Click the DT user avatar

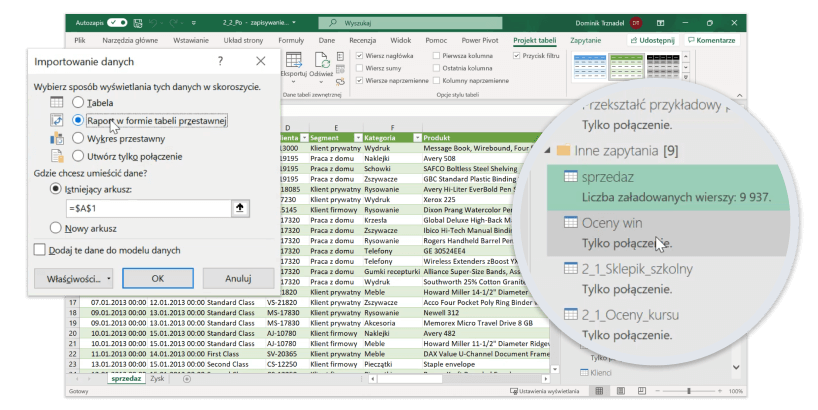(x=635, y=23)
